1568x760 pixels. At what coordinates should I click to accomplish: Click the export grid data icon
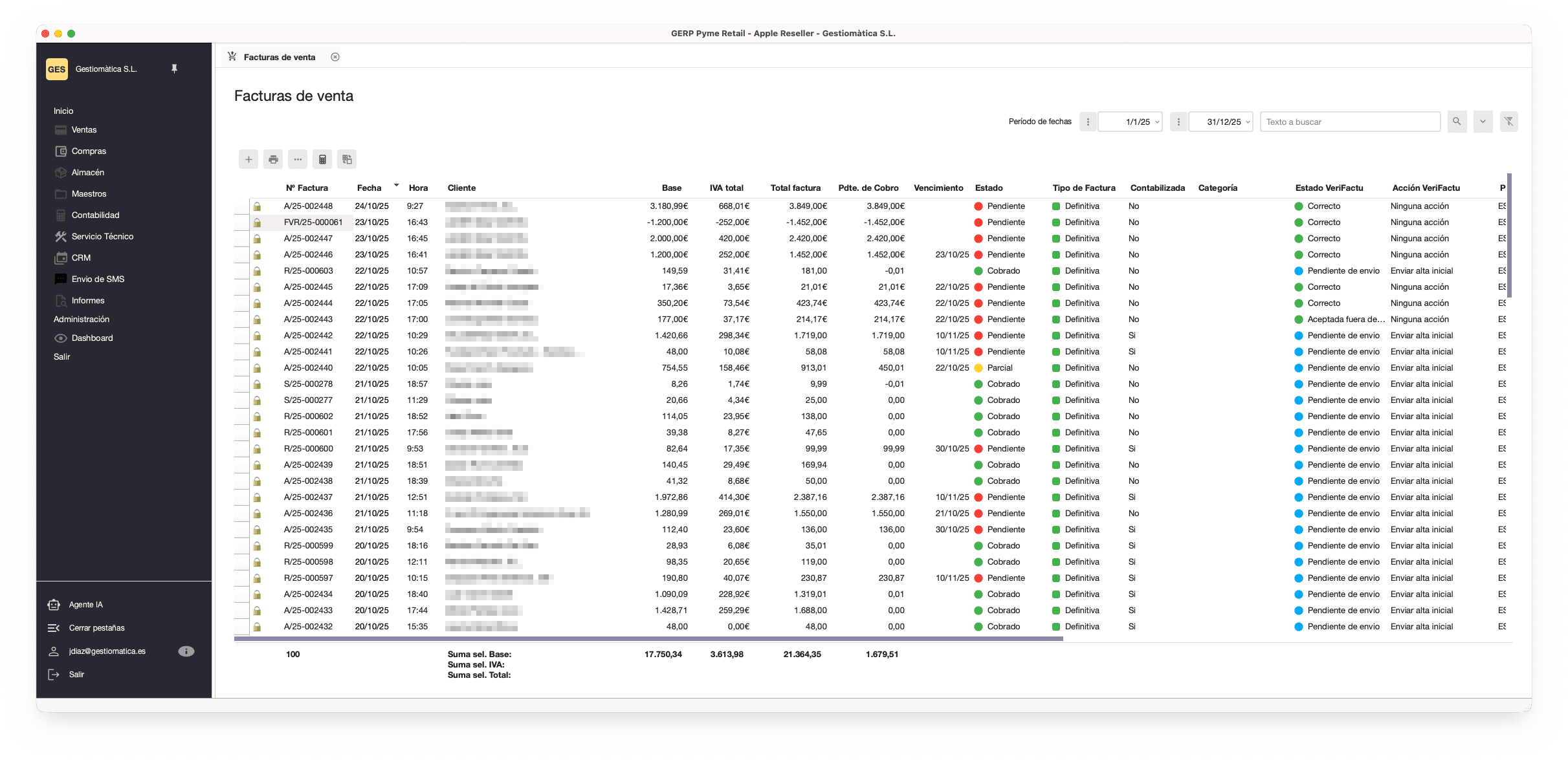point(347,159)
